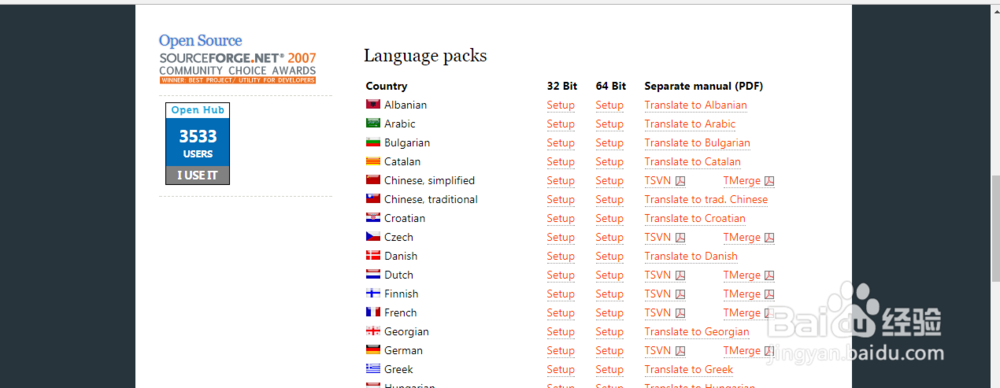Click the Croatian flag icon
This screenshot has width=1000, height=388.
tap(373, 218)
